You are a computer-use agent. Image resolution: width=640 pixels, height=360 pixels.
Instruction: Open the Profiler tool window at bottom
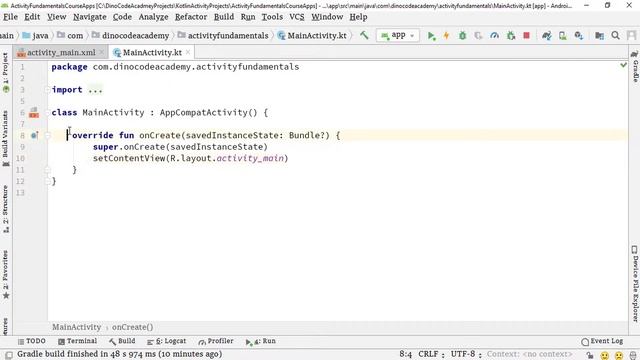pyautogui.click(x=216, y=341)
